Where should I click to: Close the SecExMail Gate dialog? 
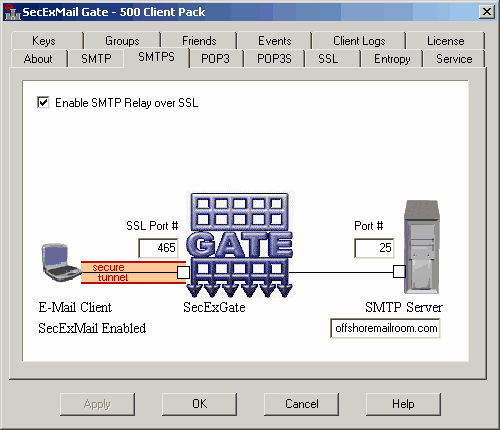pyautogui.click(x=487, y=12)
